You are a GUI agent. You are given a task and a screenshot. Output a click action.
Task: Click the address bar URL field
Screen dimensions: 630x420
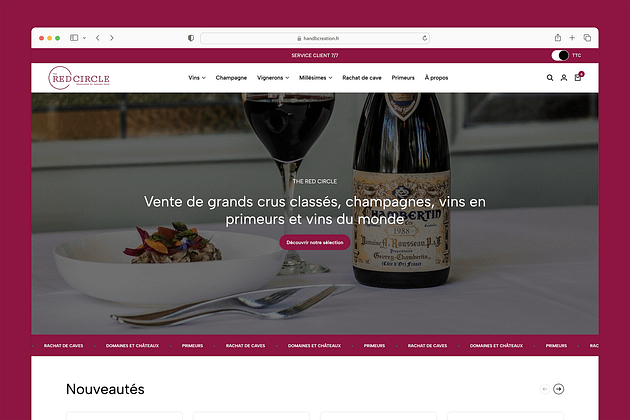(x=315, y=38)
